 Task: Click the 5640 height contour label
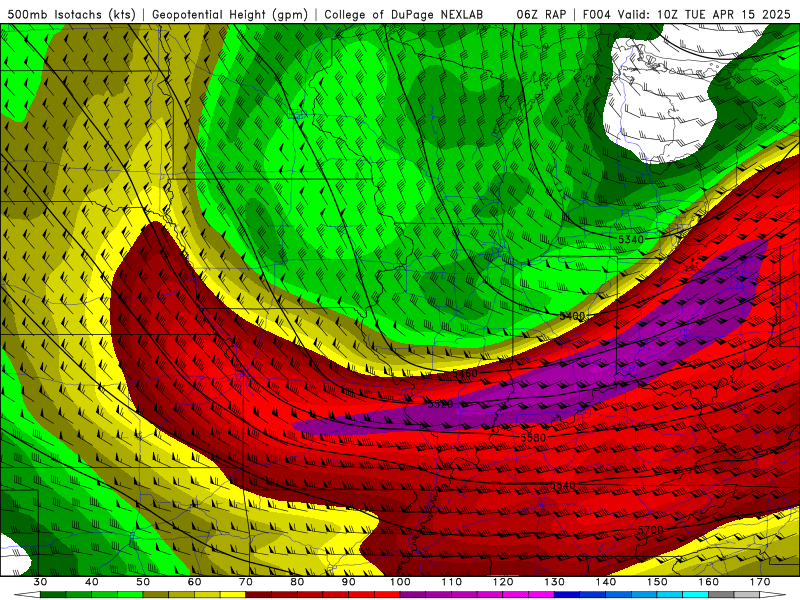[562, 485]
